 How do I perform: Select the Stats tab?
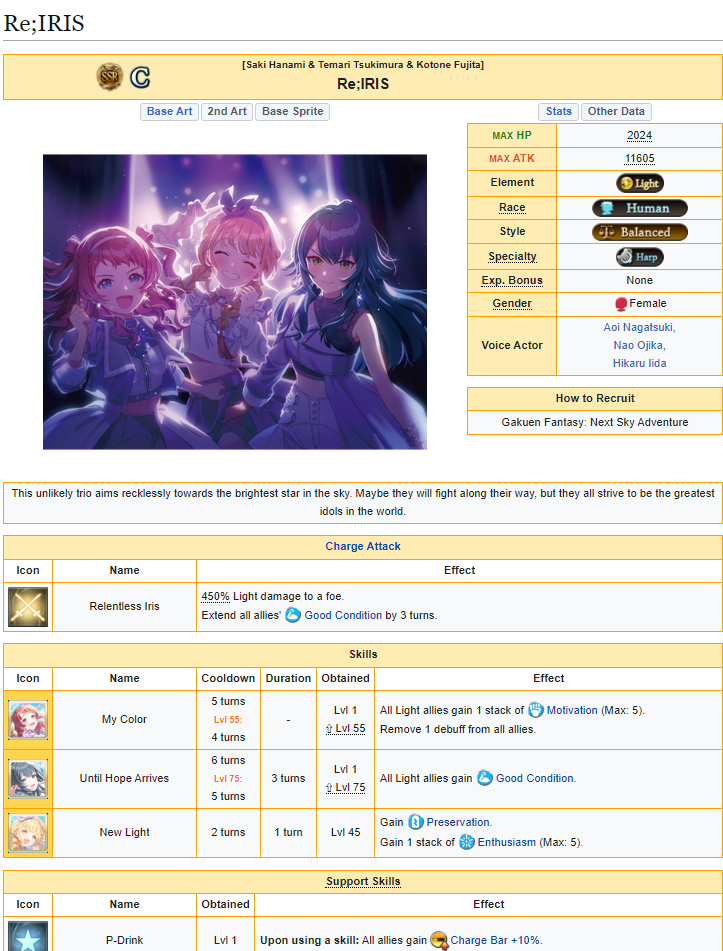pos(559,112)
